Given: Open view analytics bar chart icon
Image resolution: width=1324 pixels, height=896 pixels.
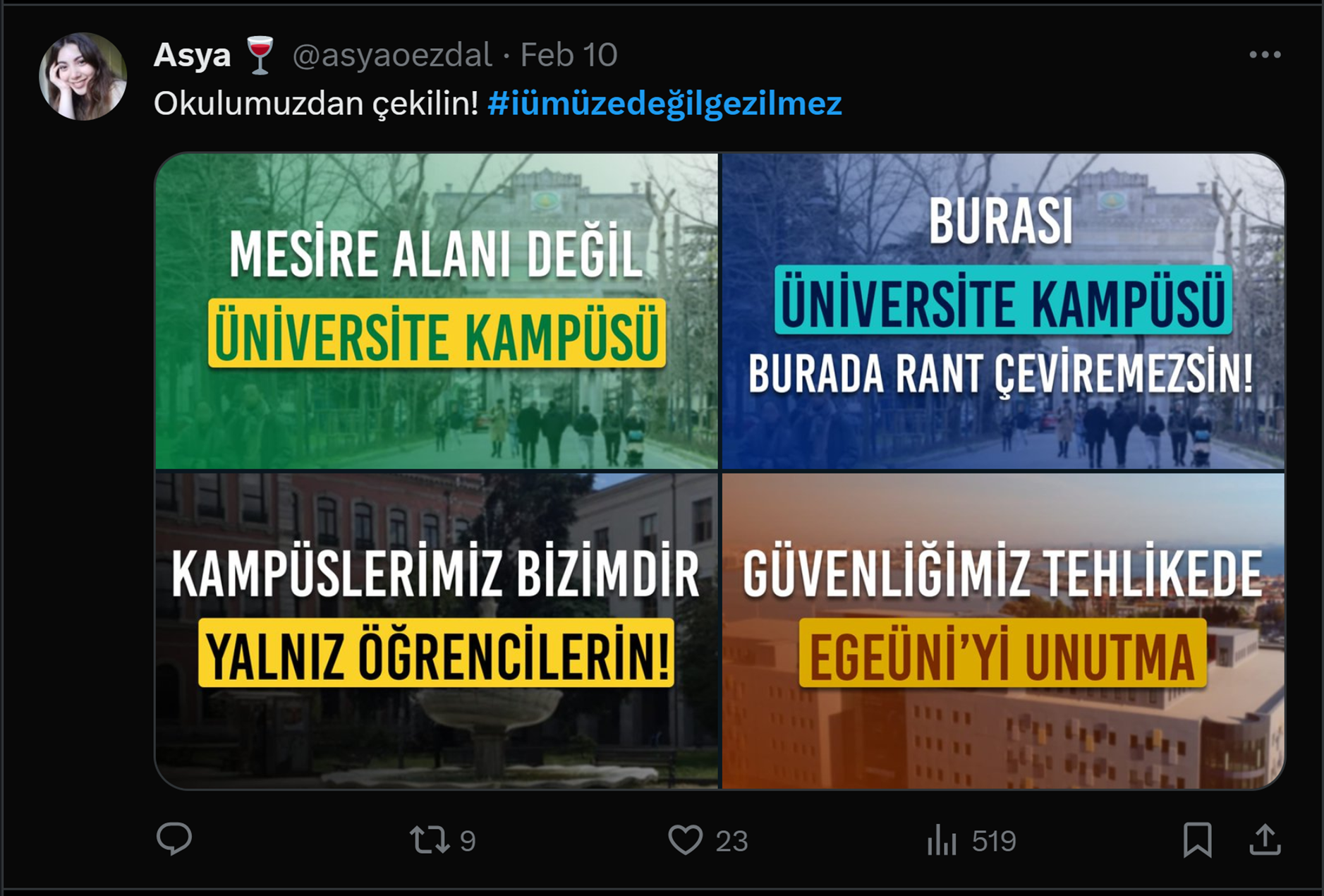Looking at the screenshot, I should pos(942,840).
